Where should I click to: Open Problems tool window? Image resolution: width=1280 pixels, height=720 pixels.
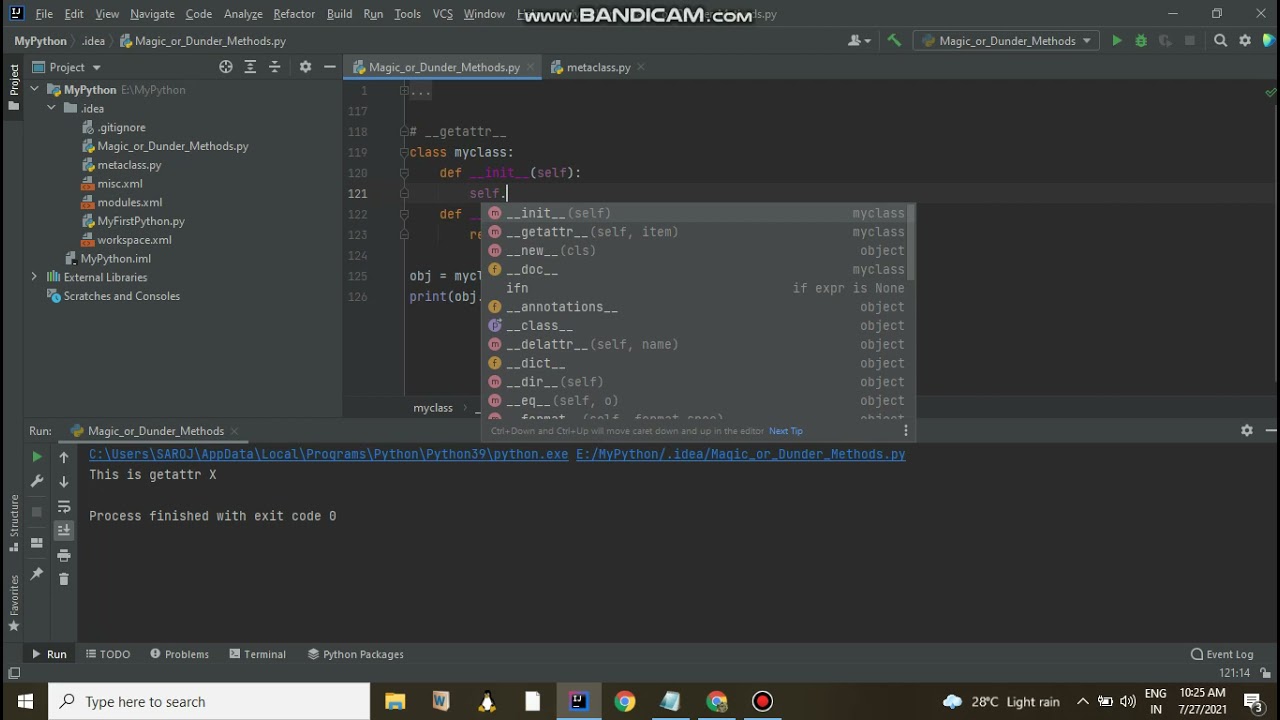179,654
